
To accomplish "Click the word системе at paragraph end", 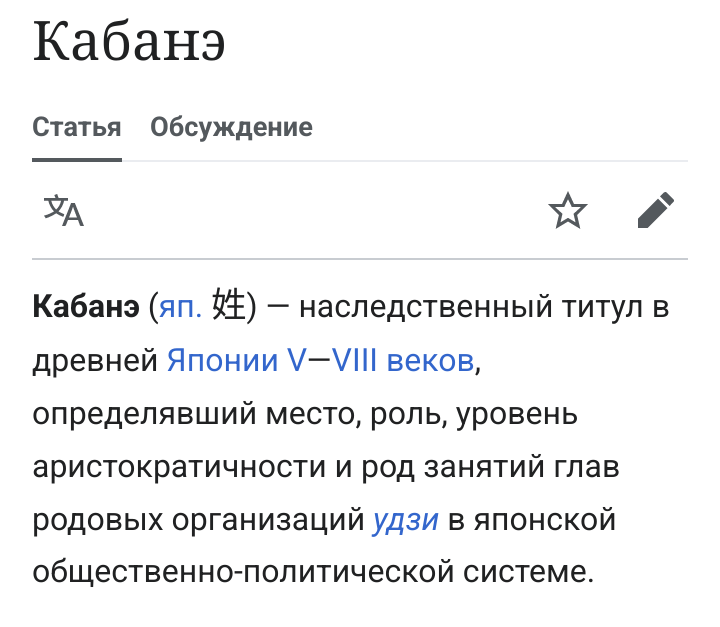I will pos(529,573).
